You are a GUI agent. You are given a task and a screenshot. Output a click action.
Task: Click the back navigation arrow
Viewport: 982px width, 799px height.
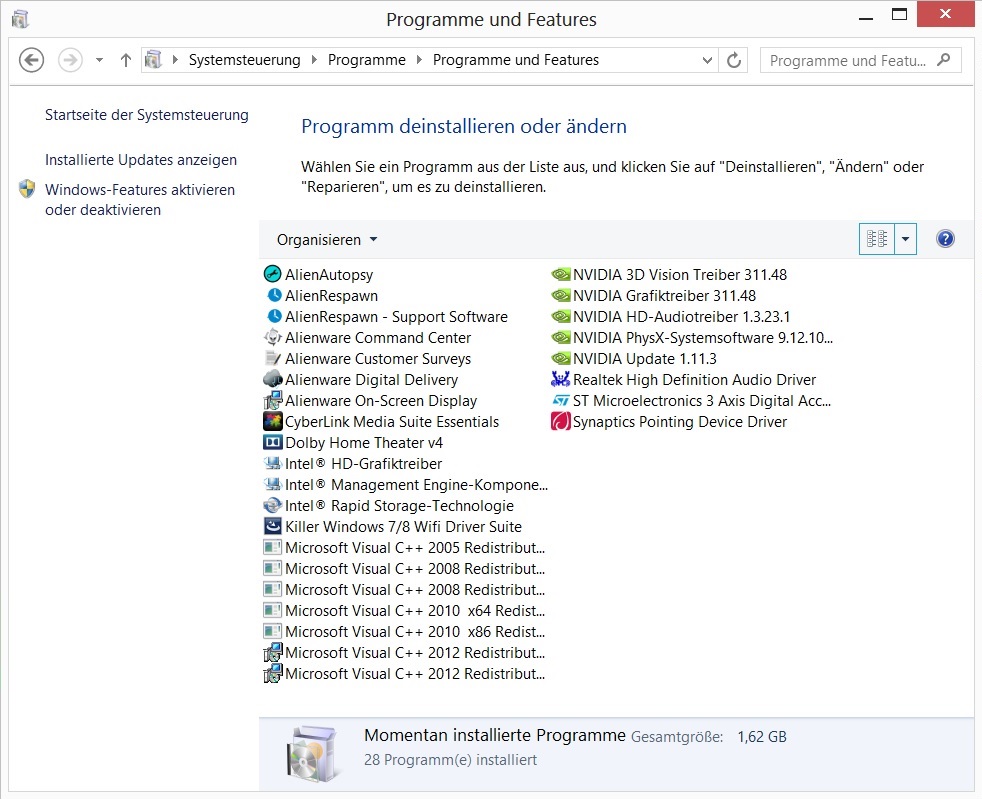click(32, 60)
